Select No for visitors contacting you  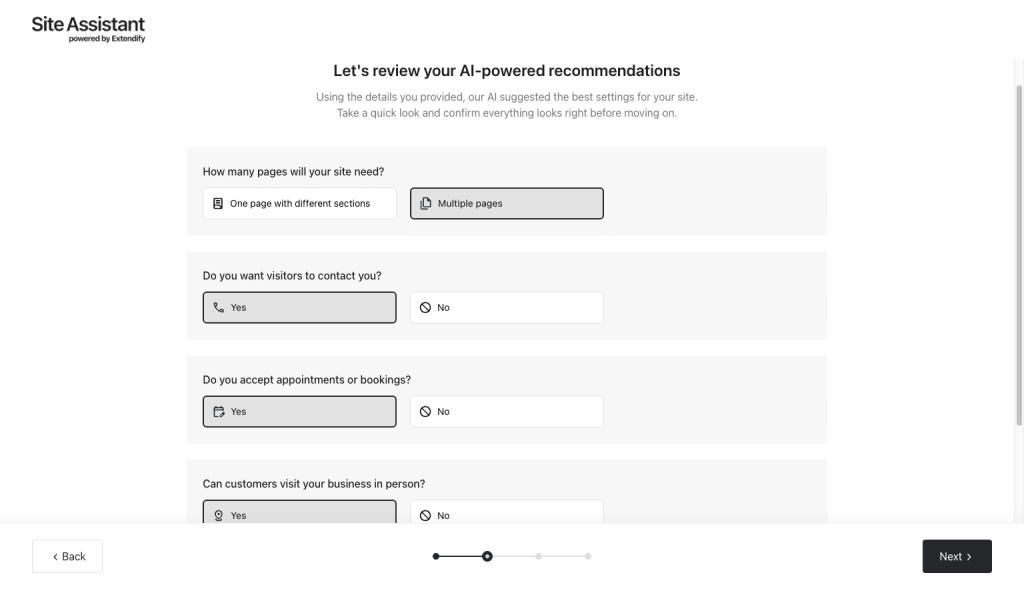[506, 308]
